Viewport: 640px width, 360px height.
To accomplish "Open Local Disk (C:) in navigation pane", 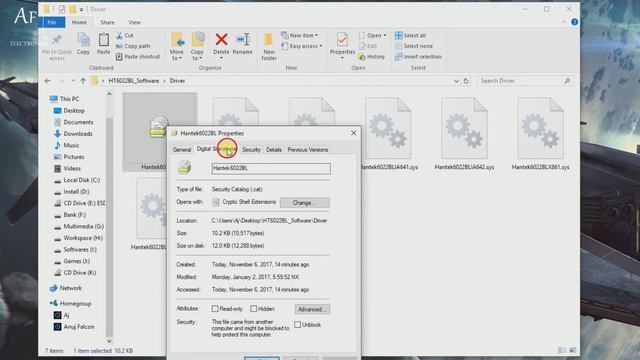I will pyautogui.click(x=82, y=180).
